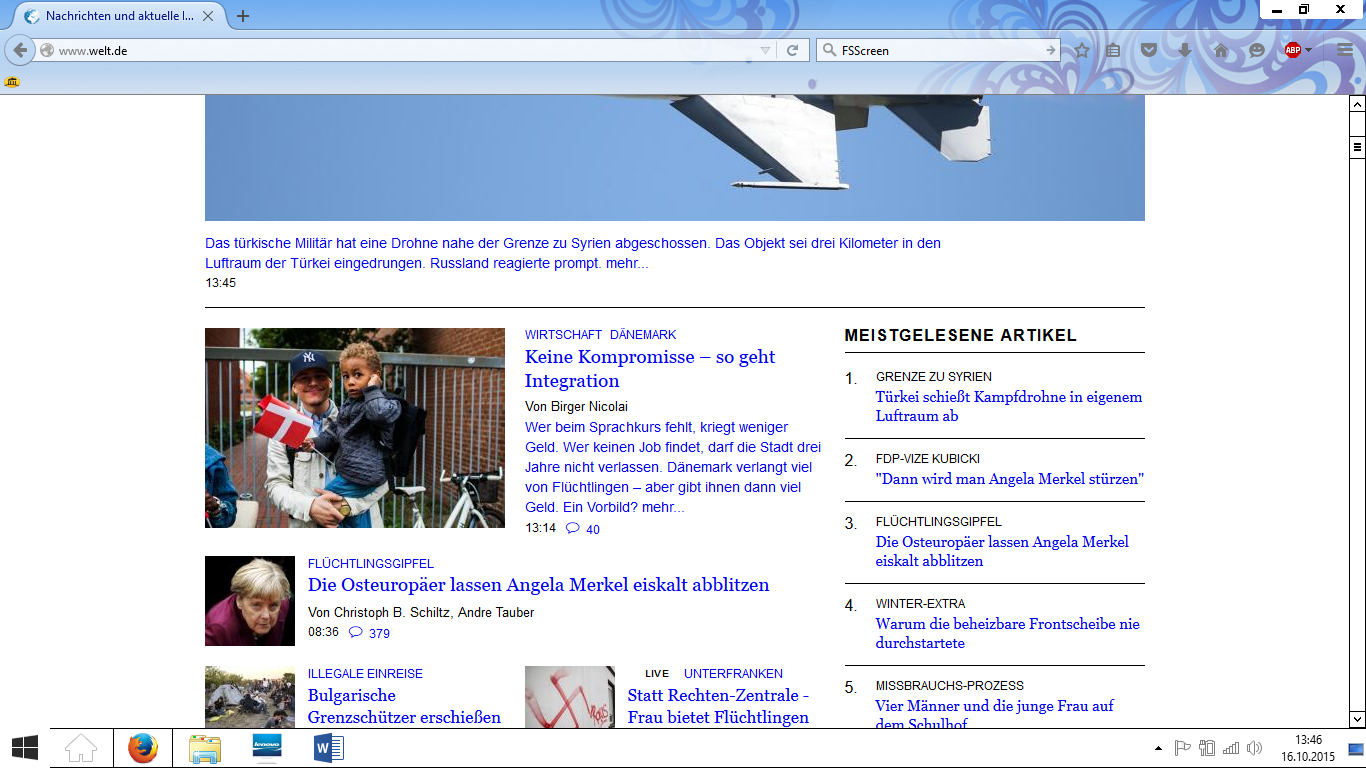This screenshot has height=768, width=1366.
Task: Click the battery power tray icon
Action: (x=1207, y=748)
